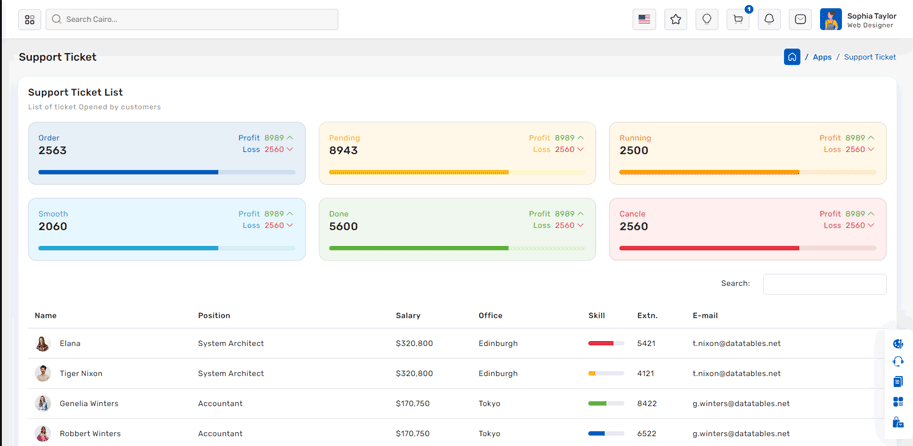Click the Search Cairo input field

[x=192, y=19]
